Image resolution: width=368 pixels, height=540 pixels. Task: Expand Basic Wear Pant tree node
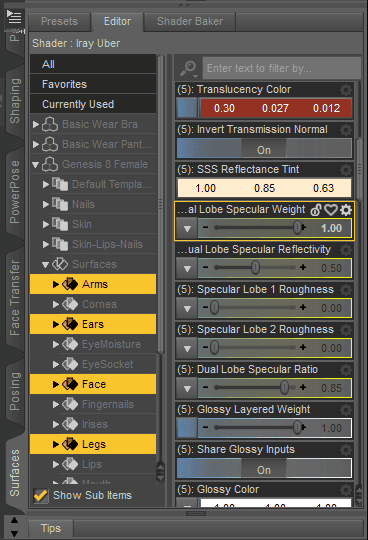point(36,144)
